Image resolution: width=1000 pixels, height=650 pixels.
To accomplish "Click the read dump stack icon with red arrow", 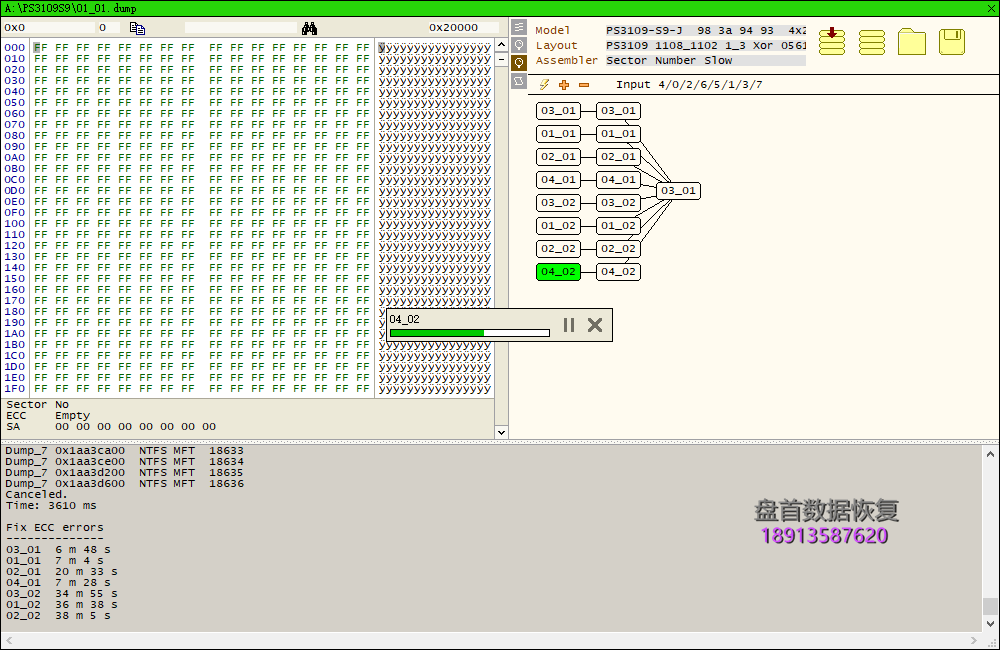I will pyautogui.click(x=832, y=41).
